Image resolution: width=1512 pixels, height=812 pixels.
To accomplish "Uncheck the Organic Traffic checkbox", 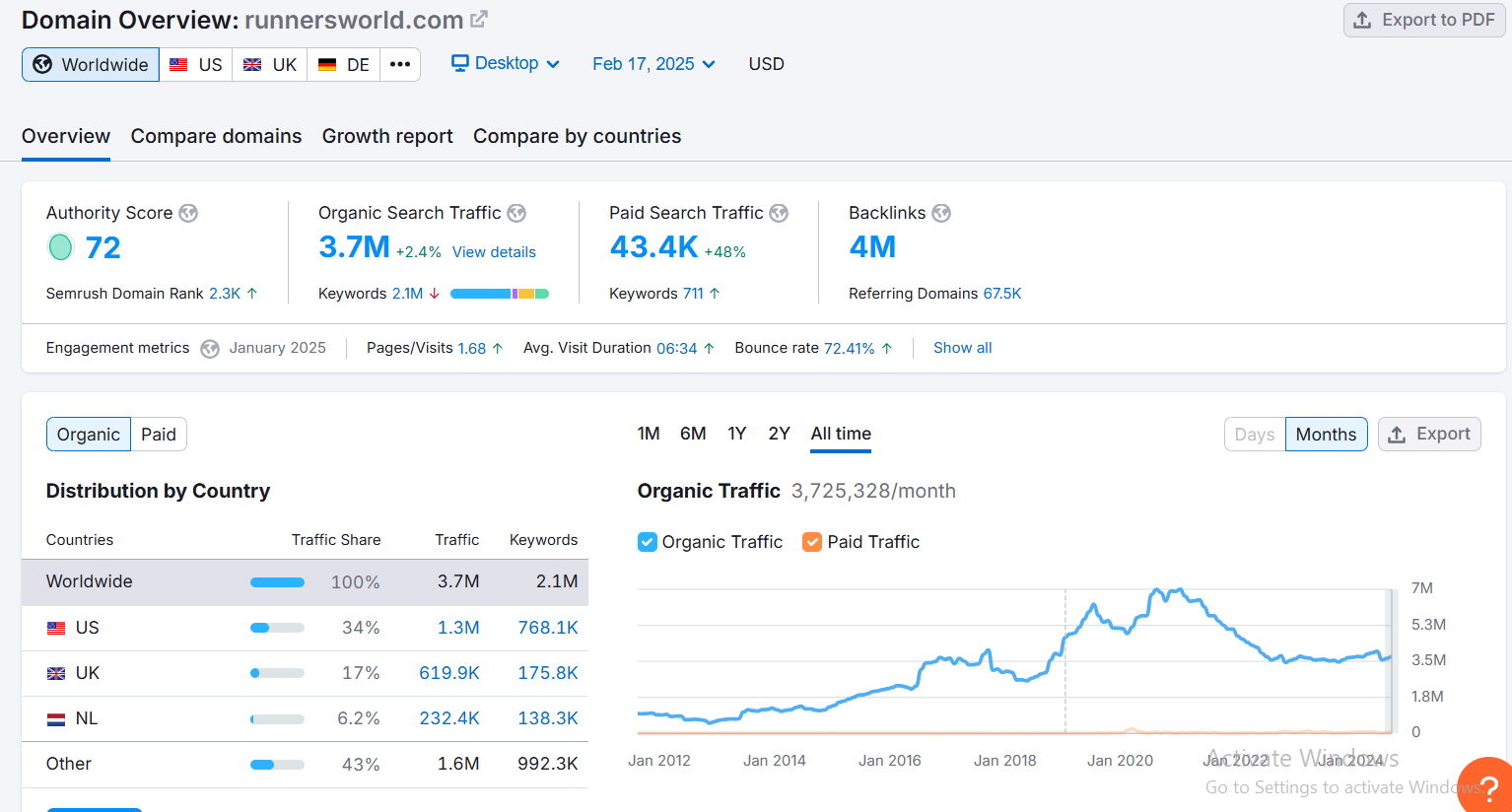I will point(648,542).
